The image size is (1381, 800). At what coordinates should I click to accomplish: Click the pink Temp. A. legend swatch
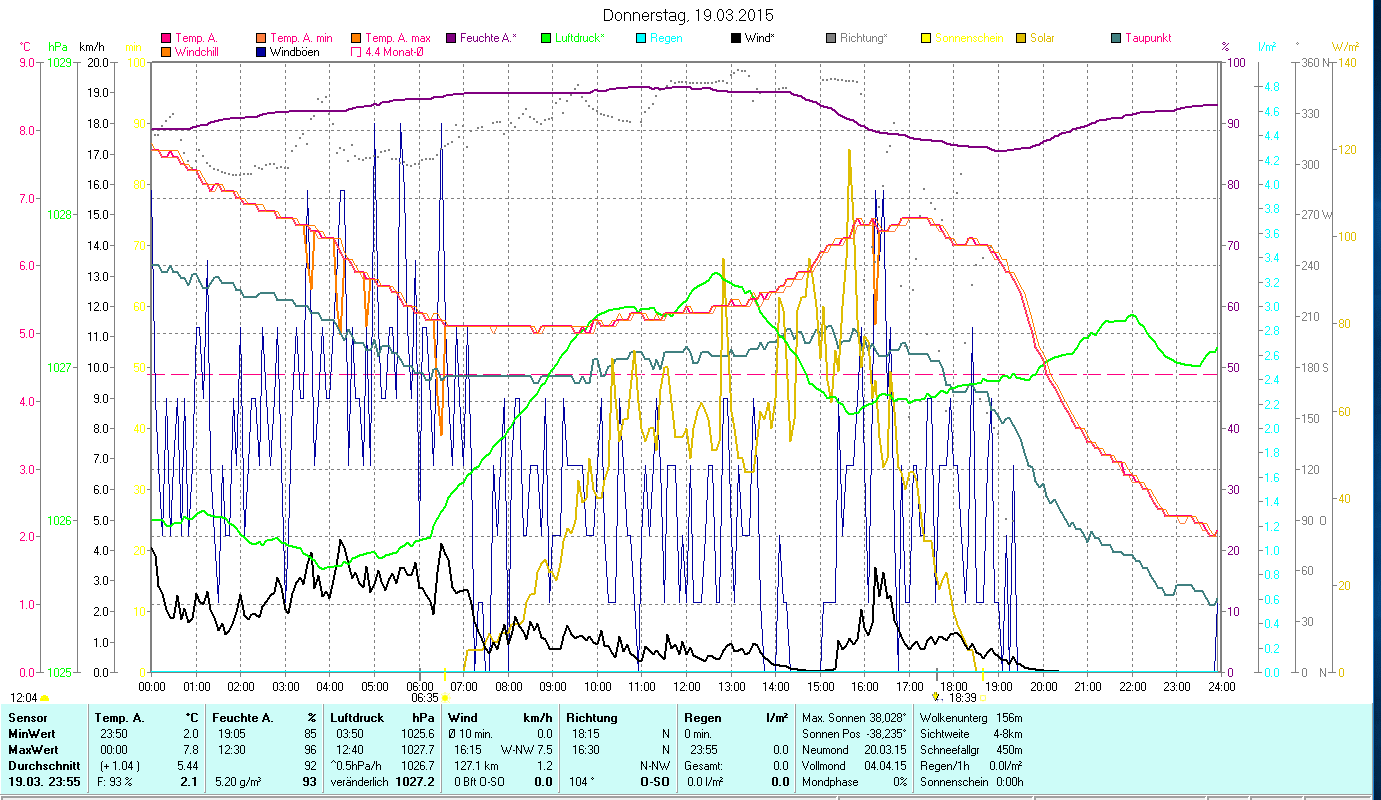pos(166,38)
